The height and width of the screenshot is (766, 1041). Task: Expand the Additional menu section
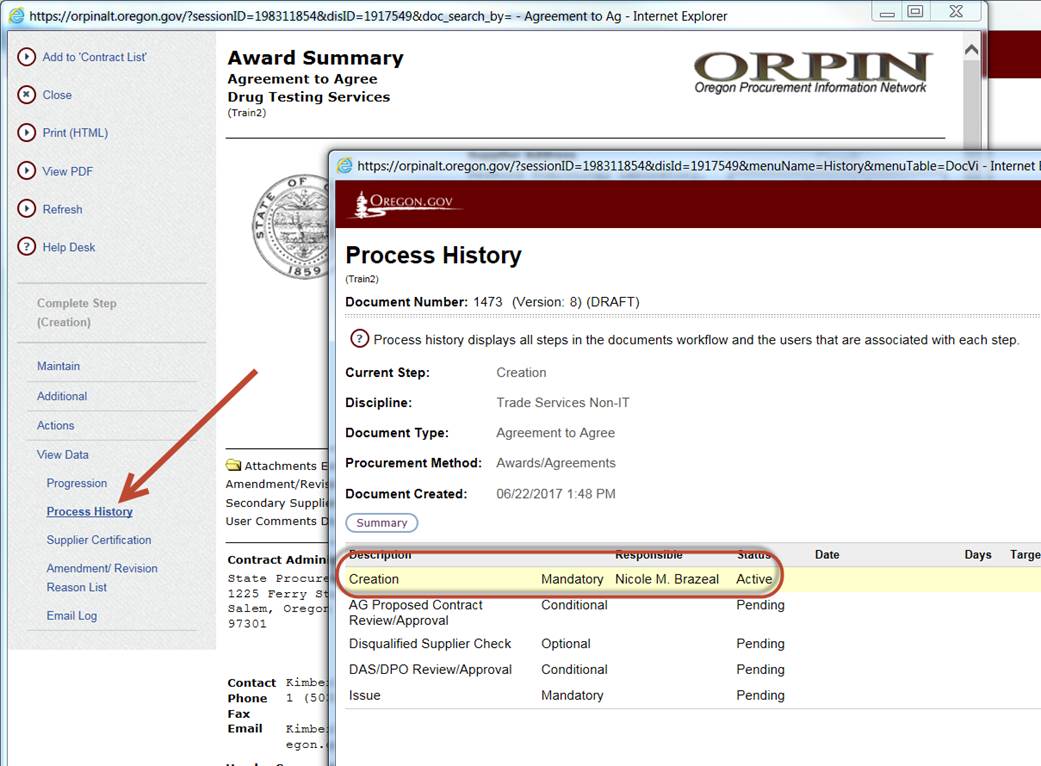pyautogui.click(x=62, y=396)
